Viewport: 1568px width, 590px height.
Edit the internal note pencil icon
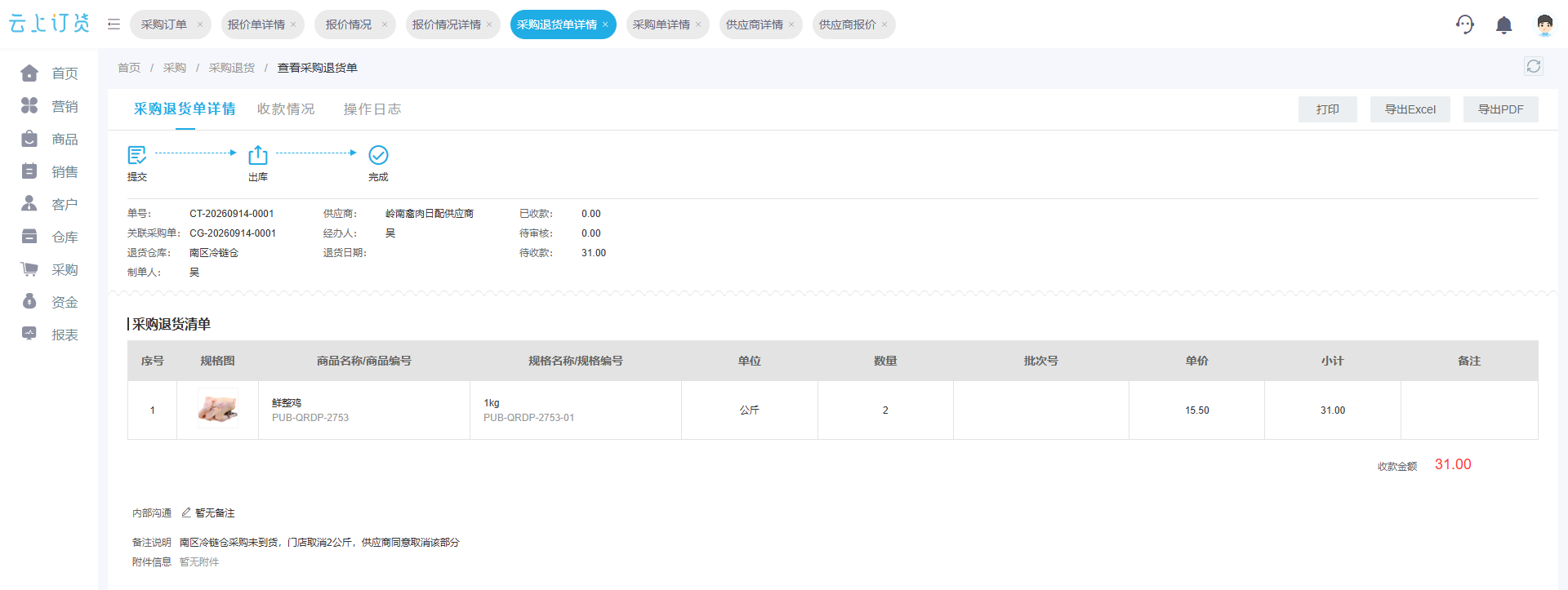pos(186,512)
